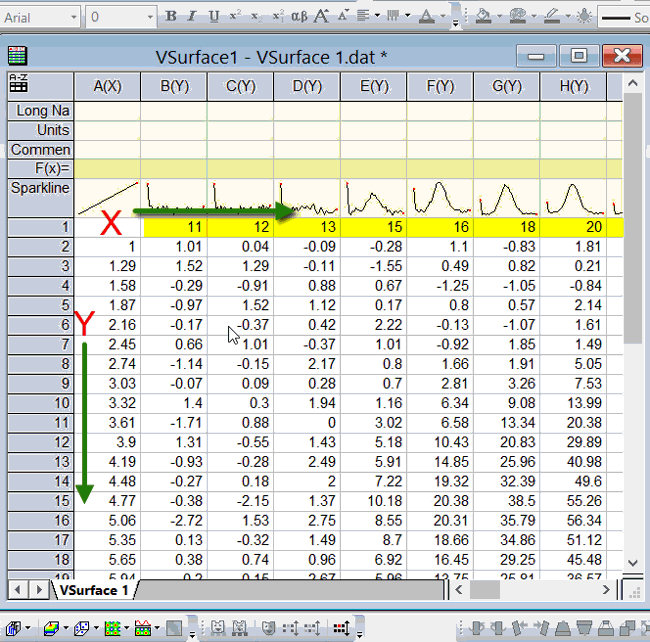Switch to the VSurface 1 sheet tab
The width and height of the screenshot is (650, 642).
[x=93, y=590]
